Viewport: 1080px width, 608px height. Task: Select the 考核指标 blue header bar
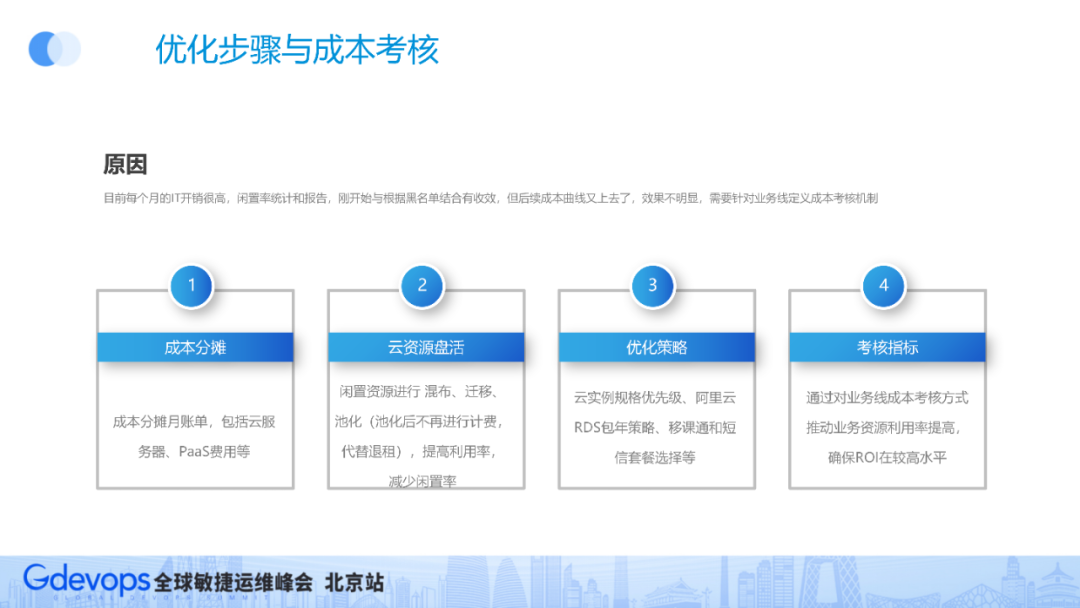click(x=888, y=347)
